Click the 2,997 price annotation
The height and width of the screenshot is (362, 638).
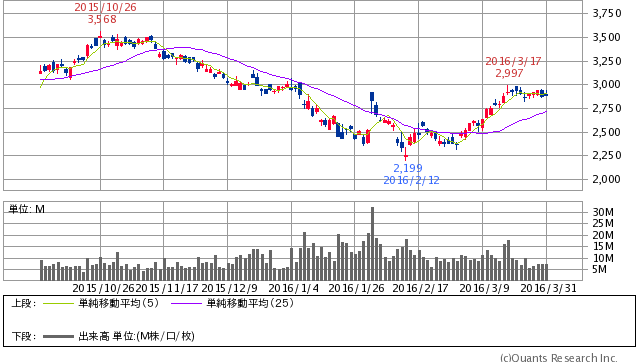(x=509, y=73)
